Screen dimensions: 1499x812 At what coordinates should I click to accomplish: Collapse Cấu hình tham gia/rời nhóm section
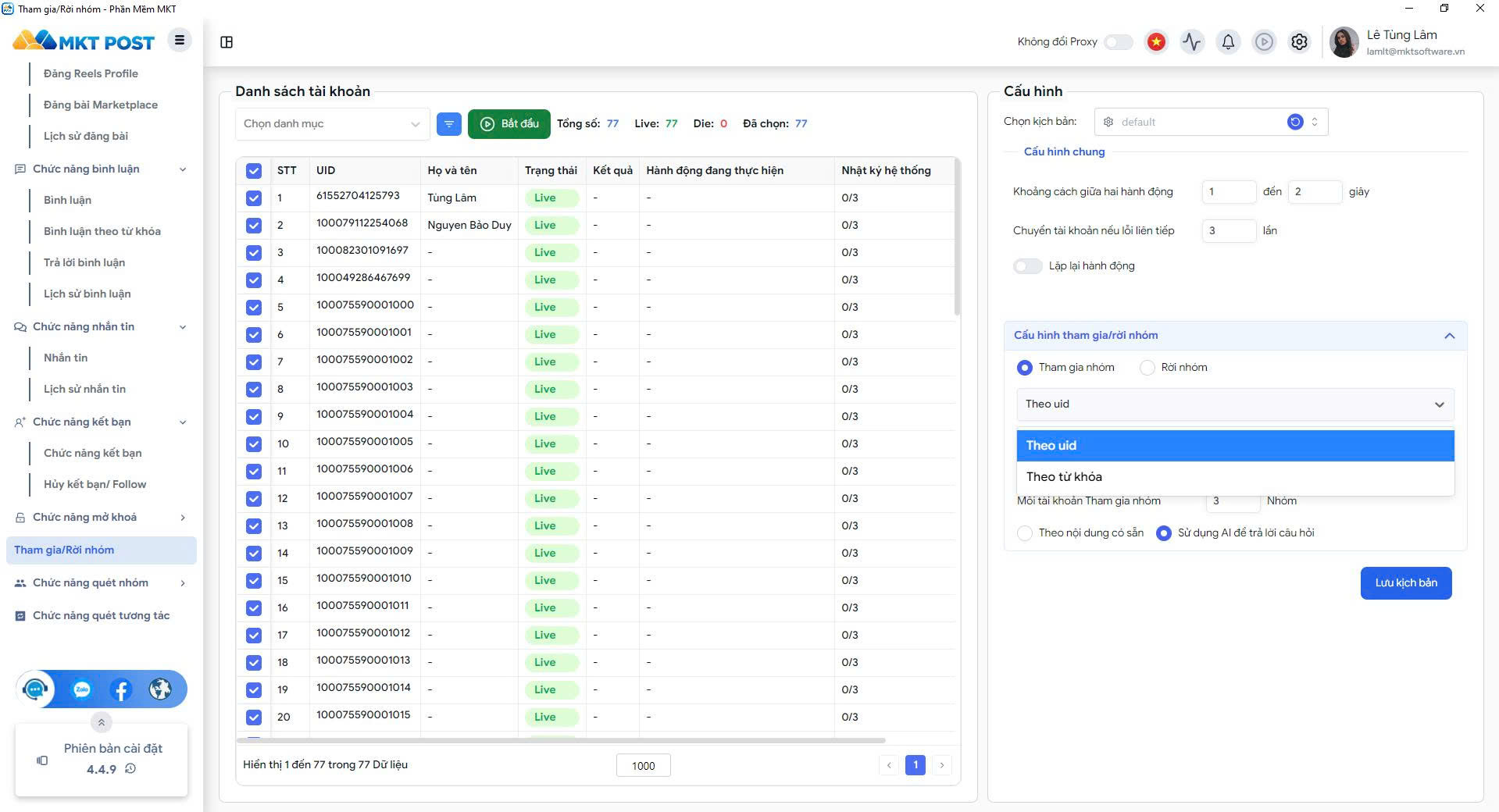click(x=1450, y=336)
